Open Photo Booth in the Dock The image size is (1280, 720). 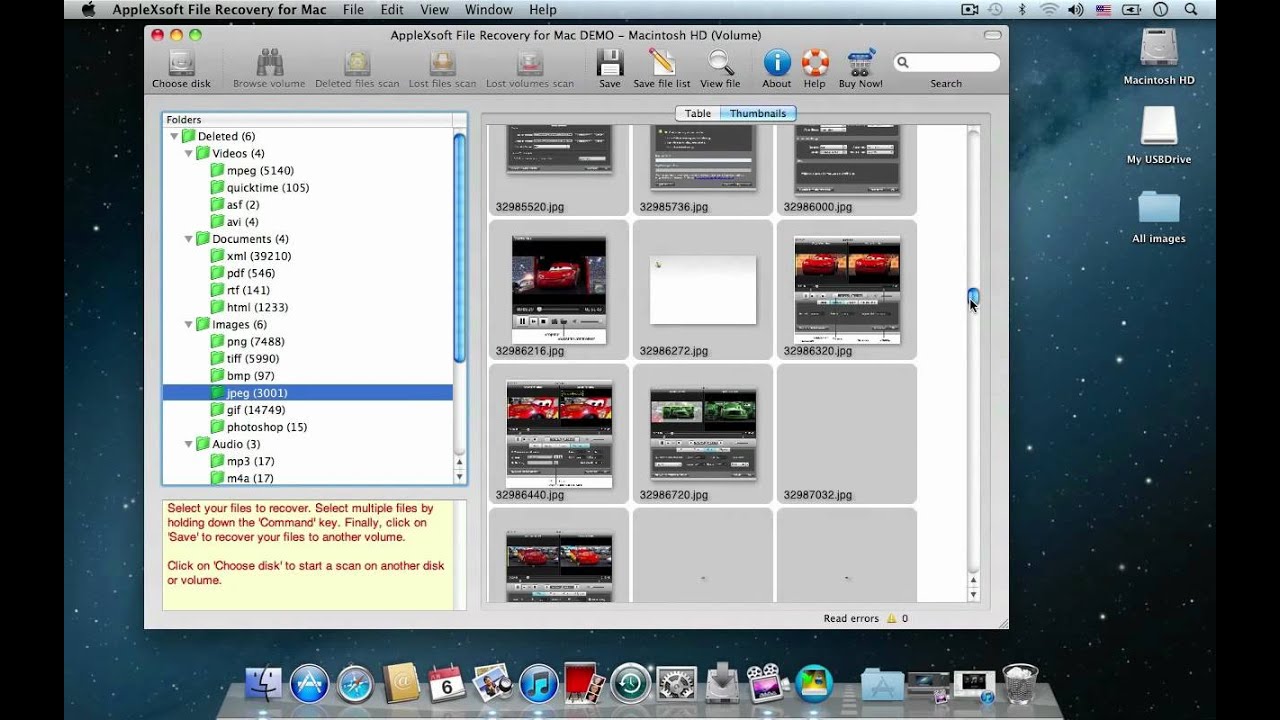point(584,684)
